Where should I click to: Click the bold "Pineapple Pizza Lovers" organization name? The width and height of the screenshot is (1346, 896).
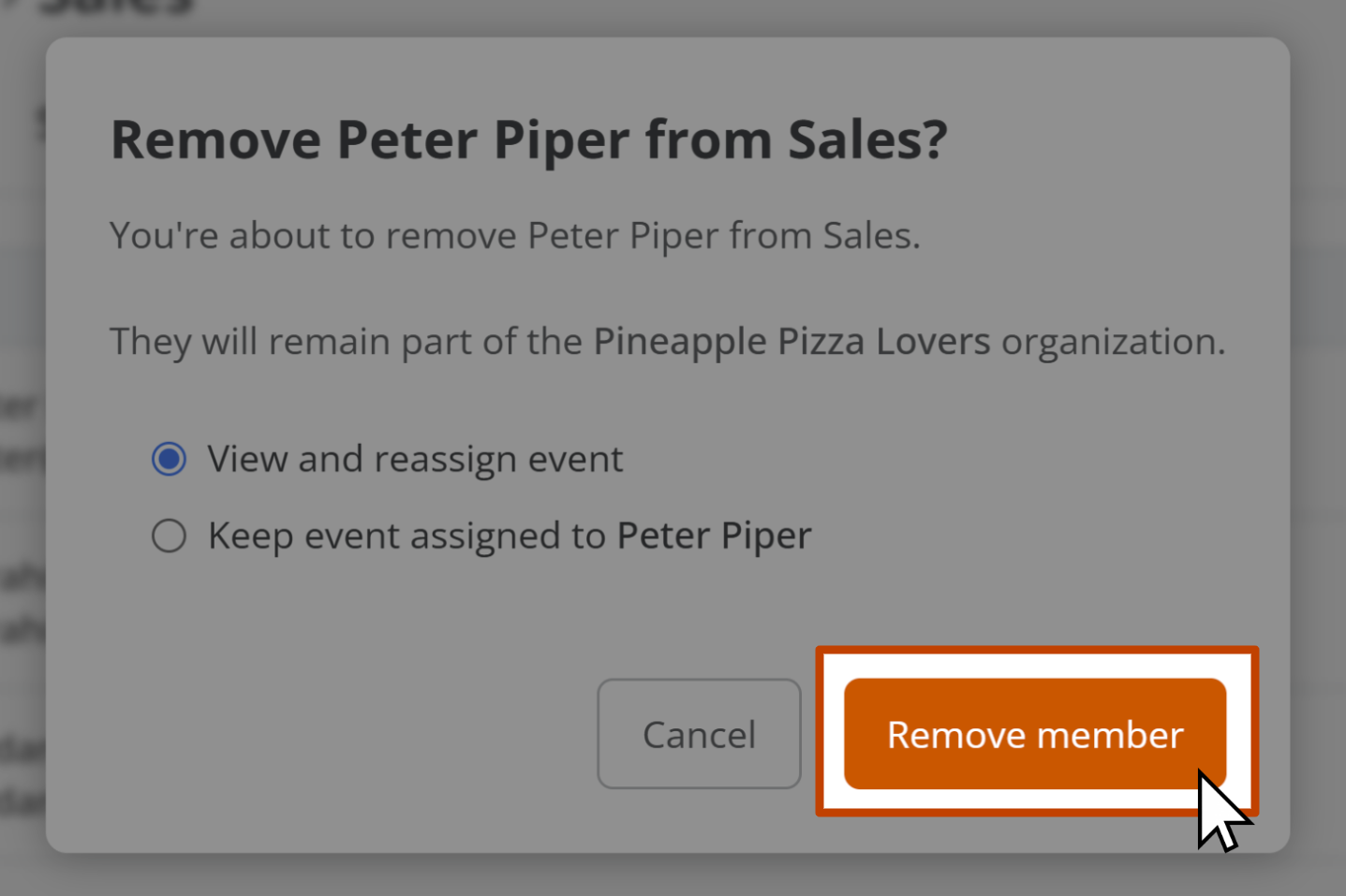[x=791, y=342]
